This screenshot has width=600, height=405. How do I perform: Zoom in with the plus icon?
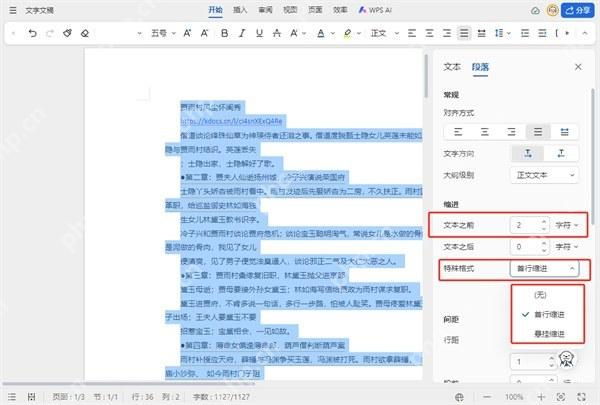541,397
